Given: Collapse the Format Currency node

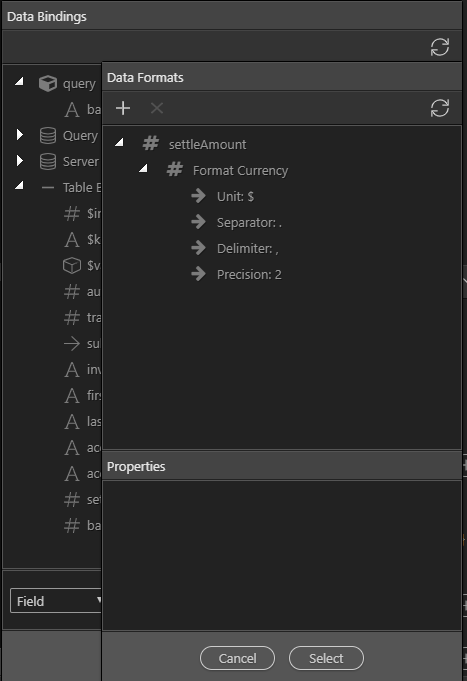Looking at the screenshot, I should click(143, 168).
